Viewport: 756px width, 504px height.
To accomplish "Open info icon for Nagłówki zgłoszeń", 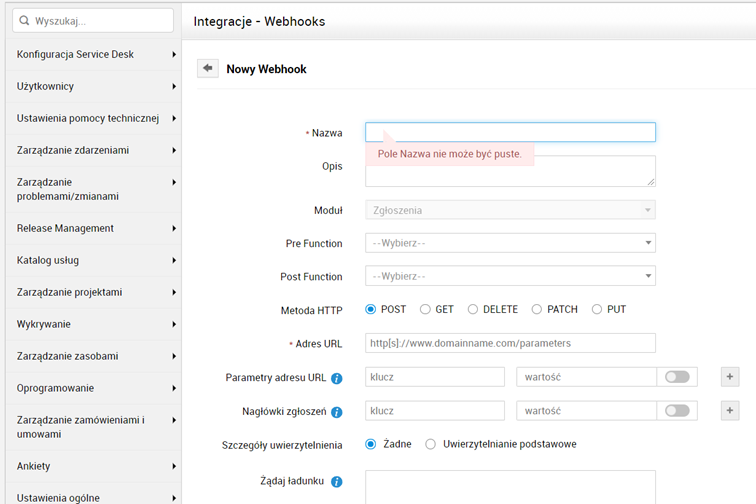I will coord(337,412).
